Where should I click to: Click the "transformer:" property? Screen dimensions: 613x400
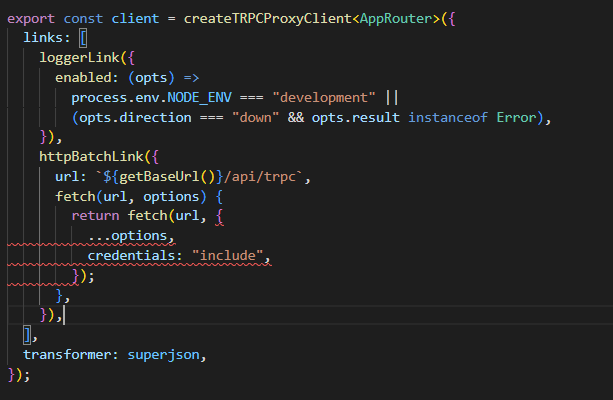pos(71,355)
